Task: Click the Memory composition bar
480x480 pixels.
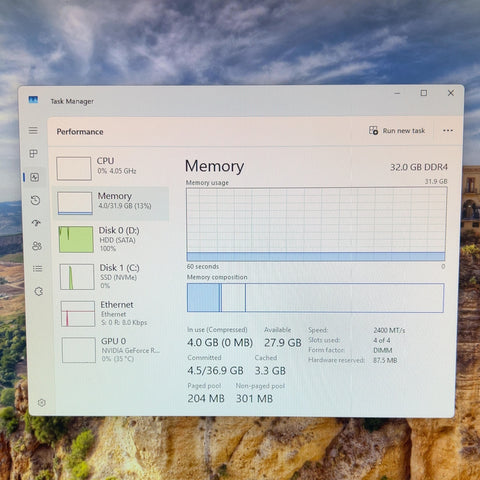Action: 315,298
